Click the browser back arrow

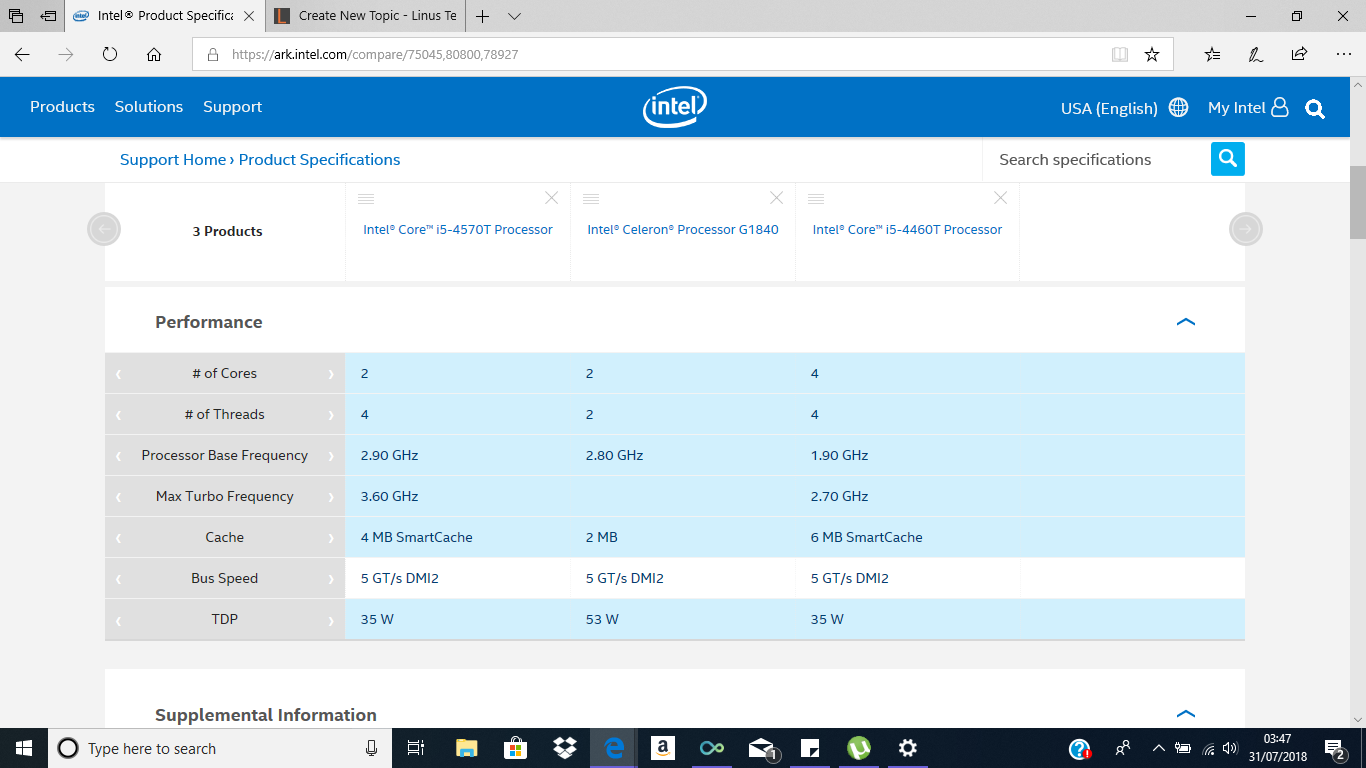coord(22,55)
